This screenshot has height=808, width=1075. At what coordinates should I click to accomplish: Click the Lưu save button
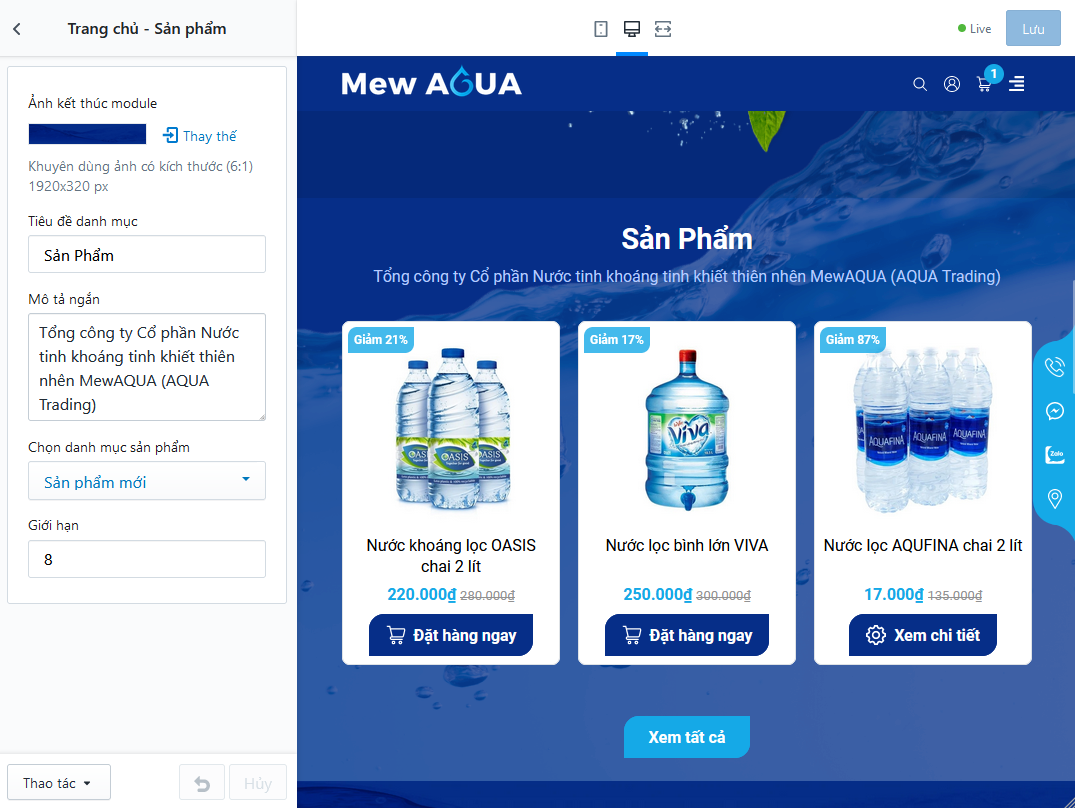pyautogui.click(x=1033, y=29)
